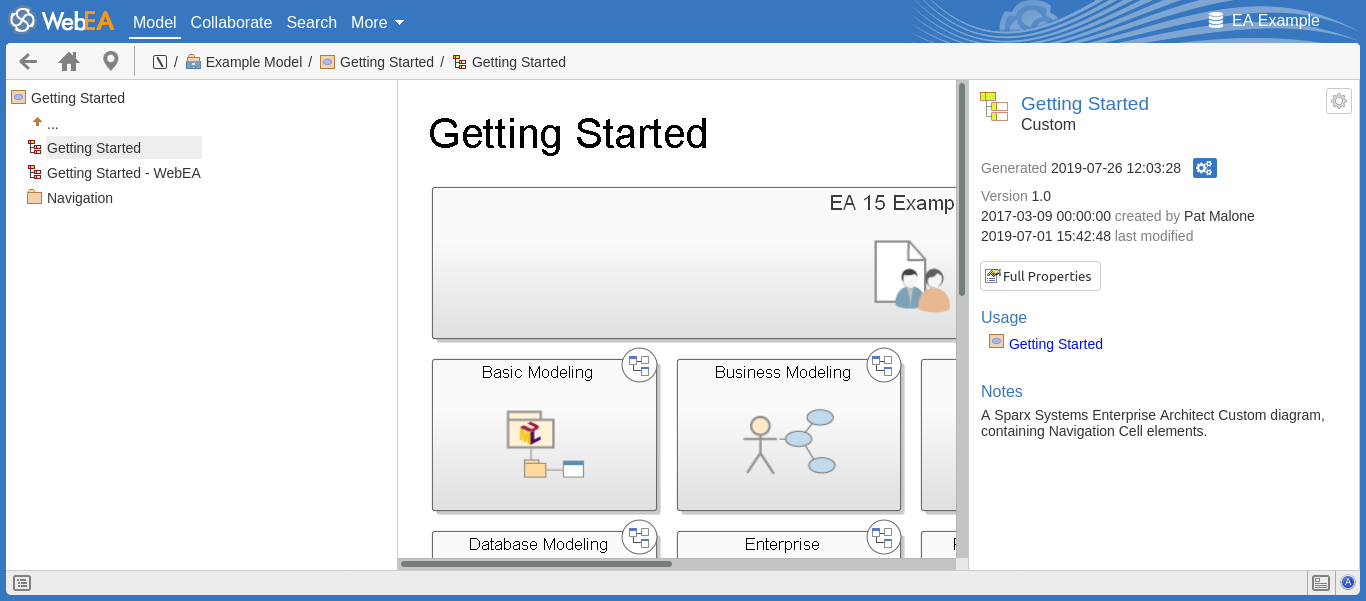Image resolution: width=1366 pixels, height=601 pixels.
Task: Click the regenerate diagram icon beside Generated date
Action: pos(1205,168)
